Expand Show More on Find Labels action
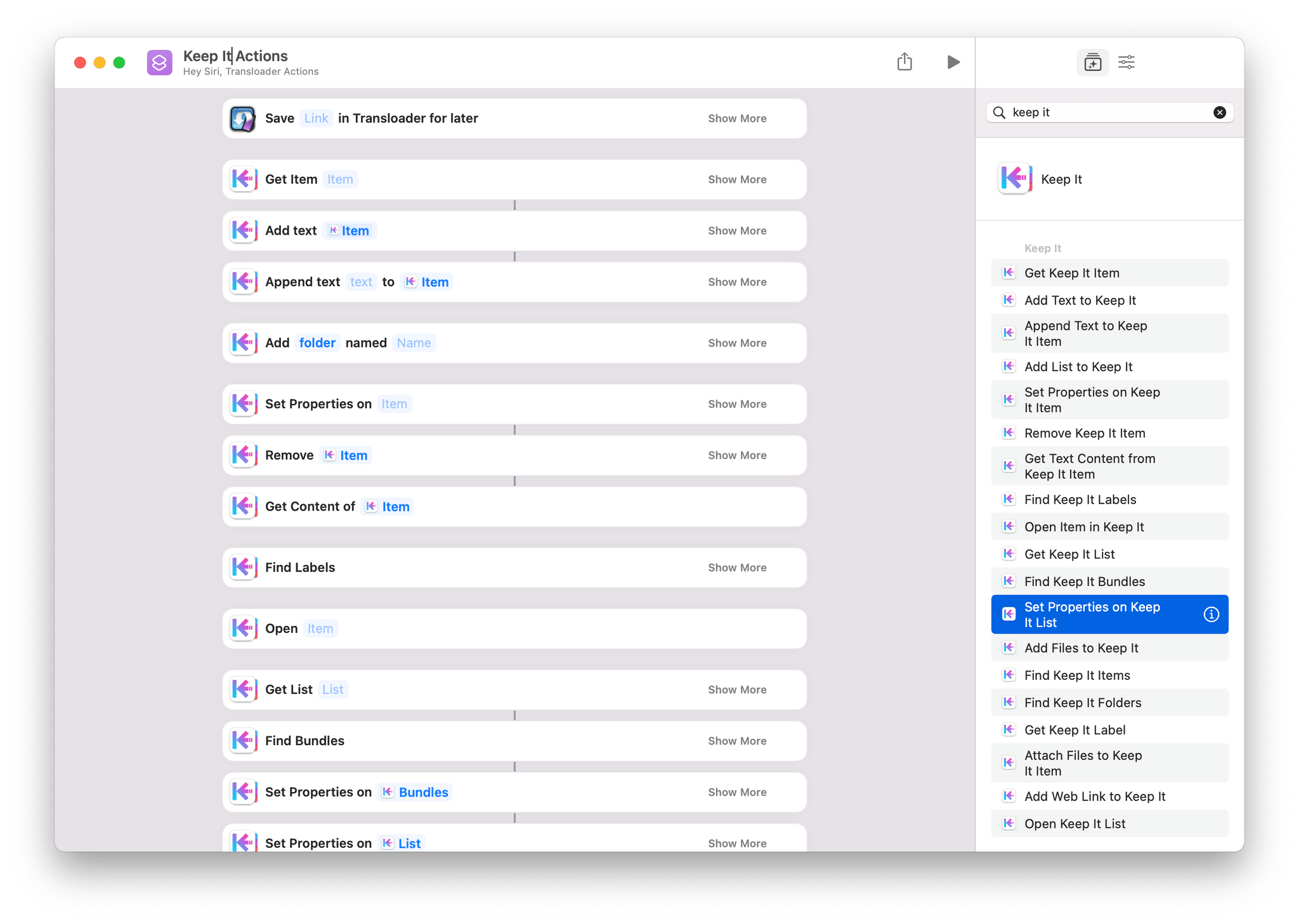Screen dimensions: 1299x924 [x=737, y=568]
